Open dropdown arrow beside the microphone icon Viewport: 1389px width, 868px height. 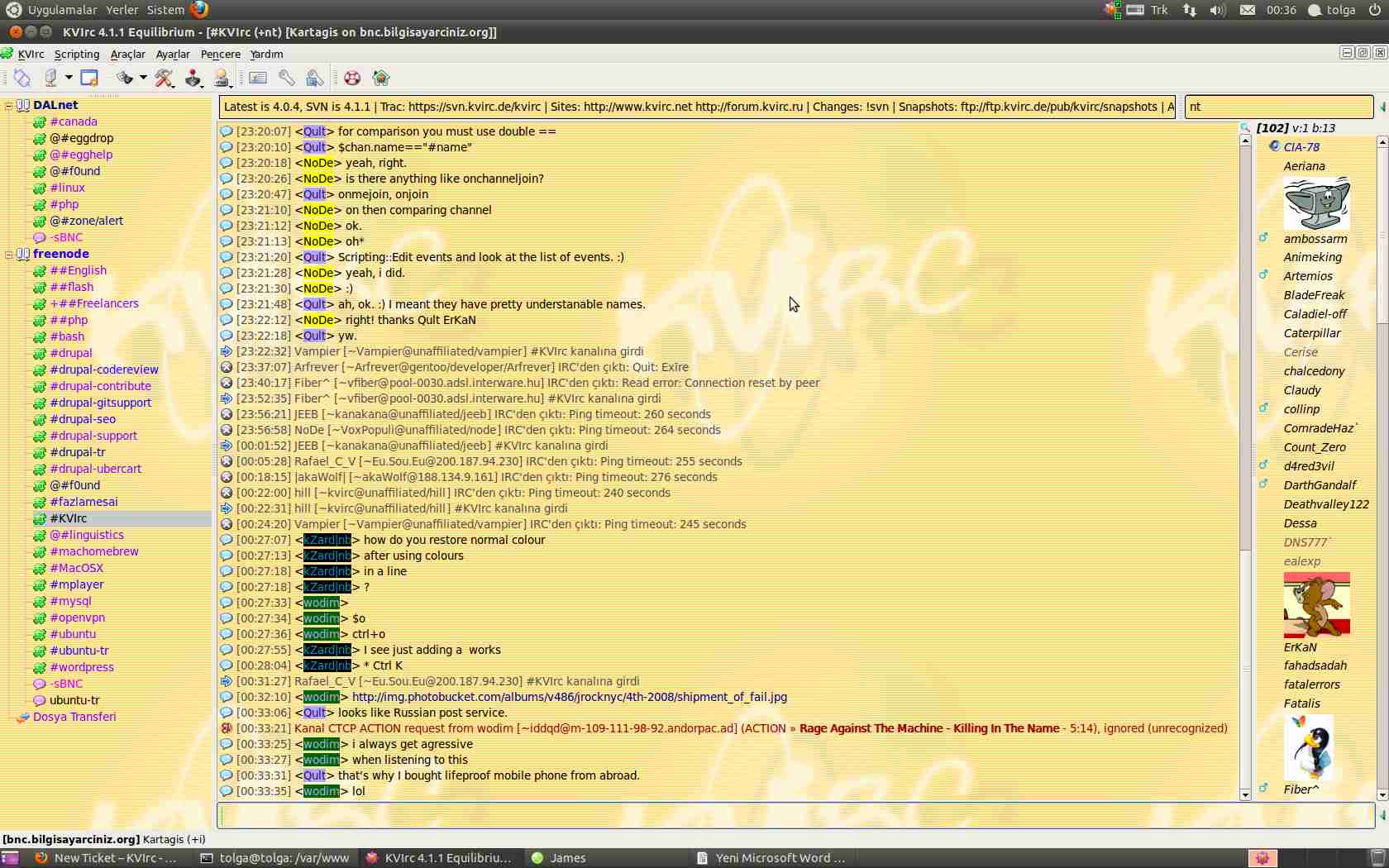pyautogui.click(x=69, y=78)
